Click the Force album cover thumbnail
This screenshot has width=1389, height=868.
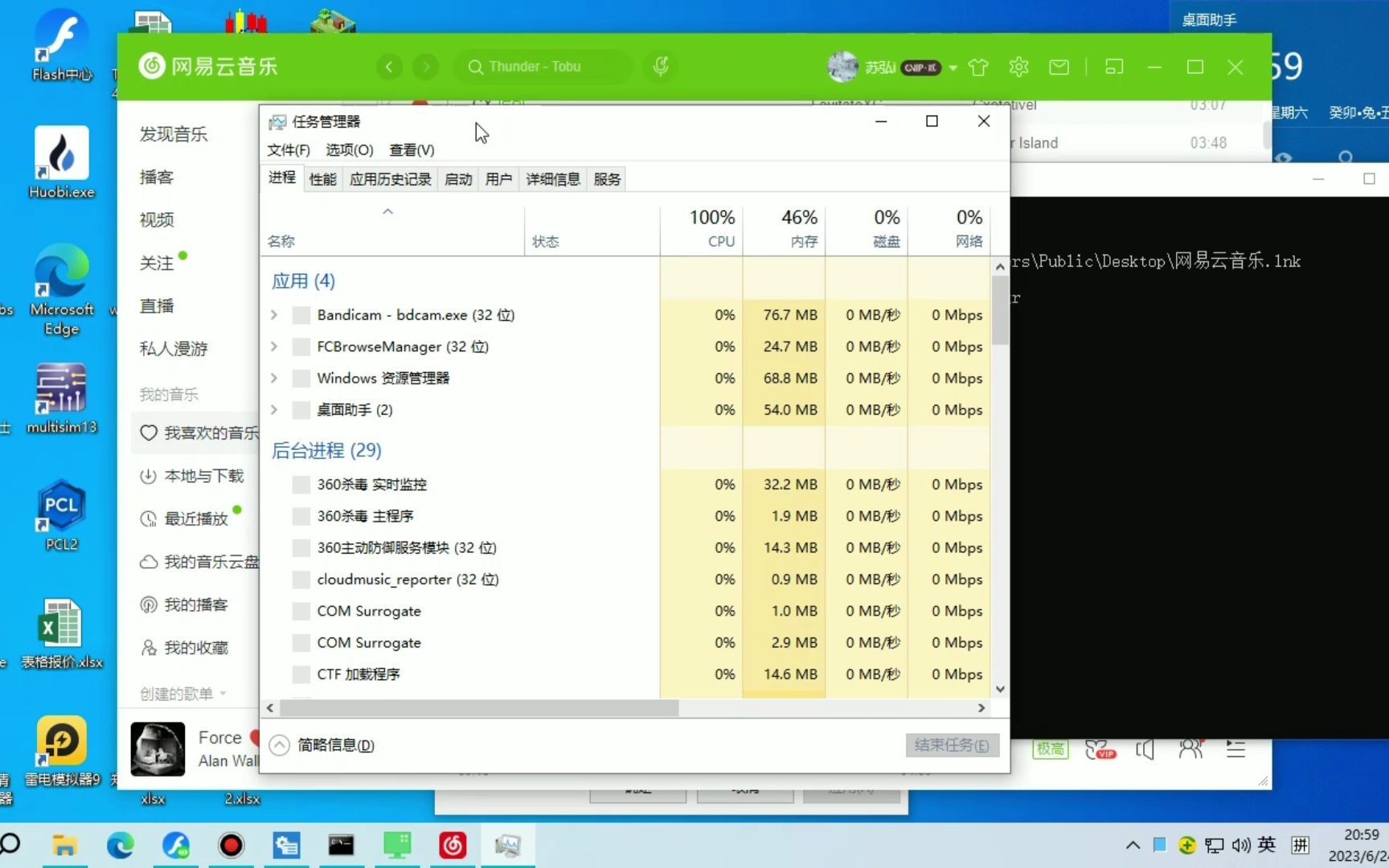(158, 749)
